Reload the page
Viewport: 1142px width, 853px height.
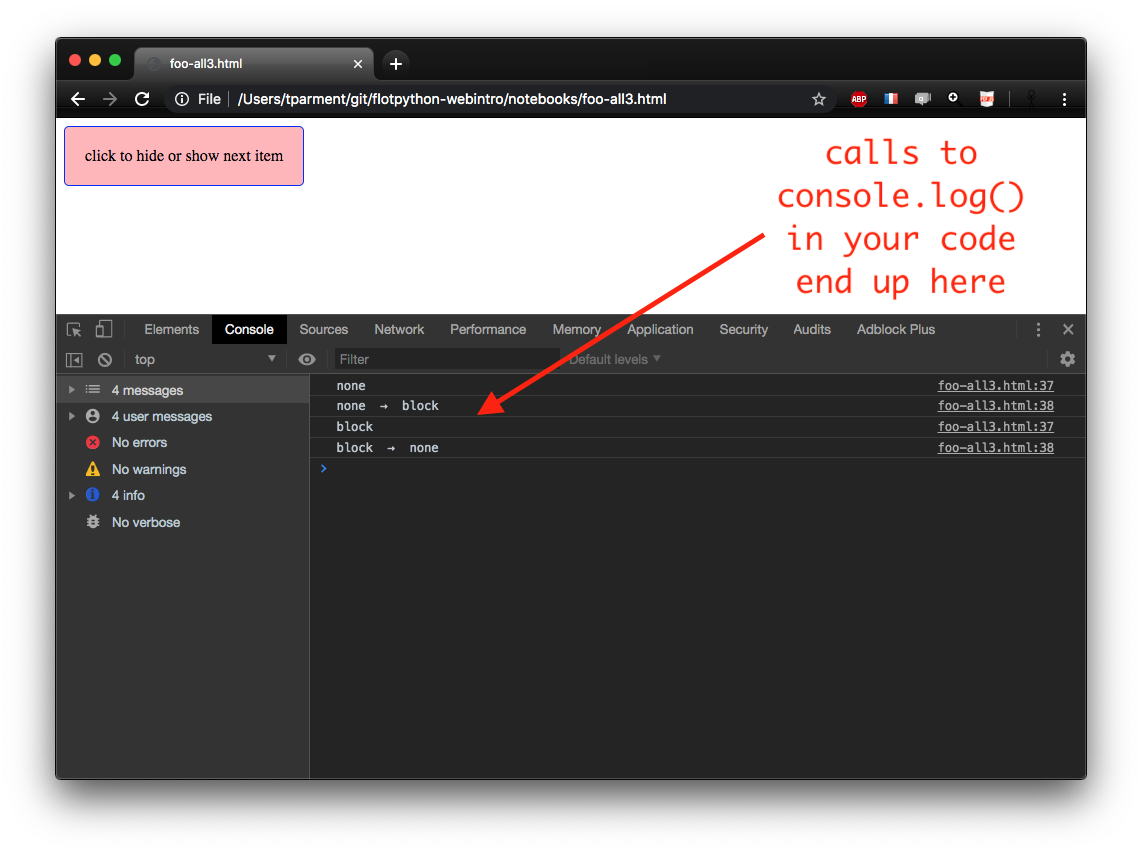click(x=142, y=99)
